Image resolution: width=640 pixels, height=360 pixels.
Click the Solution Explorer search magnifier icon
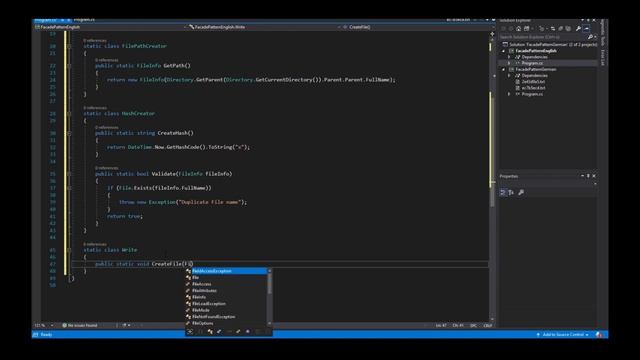tap(590, 37)
